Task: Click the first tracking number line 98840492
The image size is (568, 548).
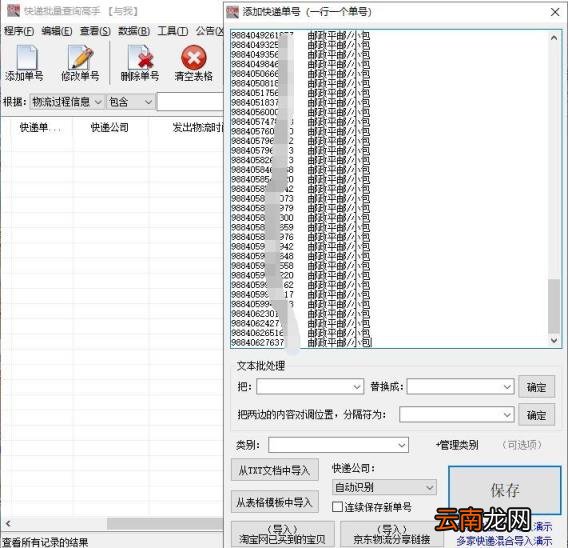Action: (301, 35)
